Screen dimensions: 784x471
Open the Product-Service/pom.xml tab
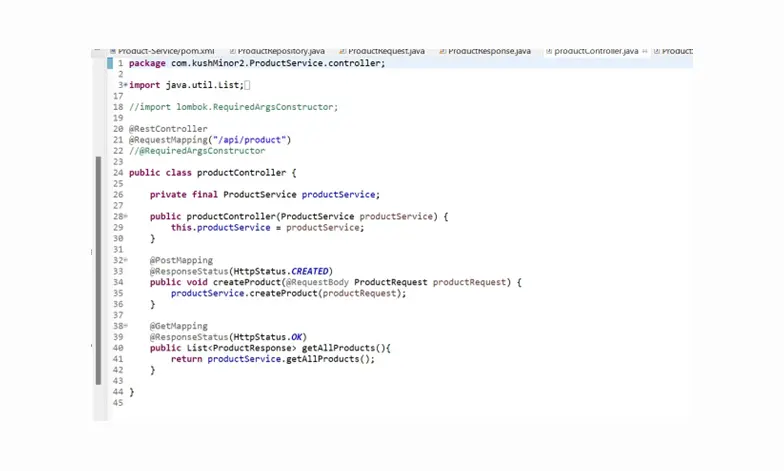(166, 51)
